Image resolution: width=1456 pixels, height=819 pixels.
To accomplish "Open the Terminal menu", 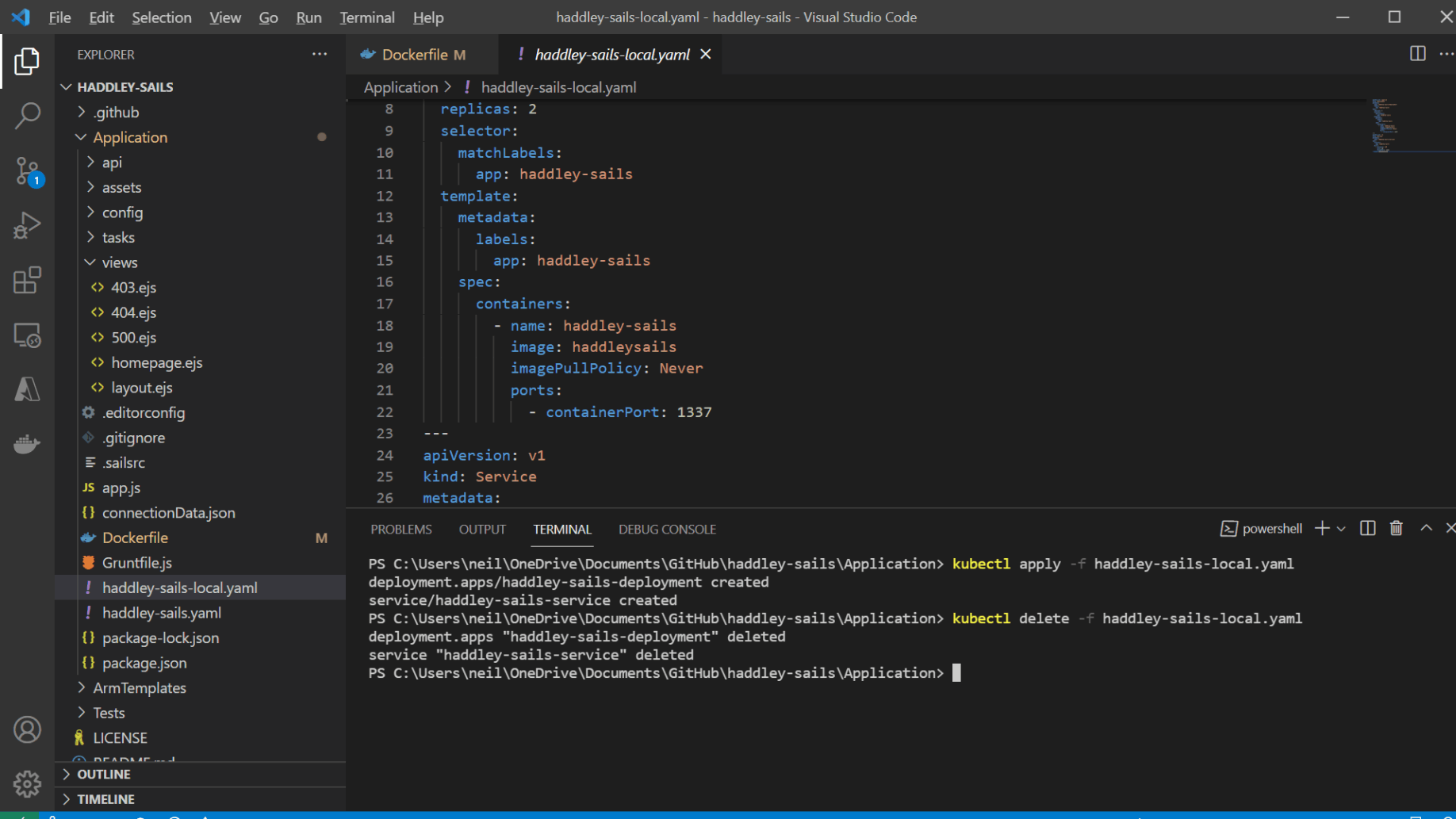I will pos(366,17).
